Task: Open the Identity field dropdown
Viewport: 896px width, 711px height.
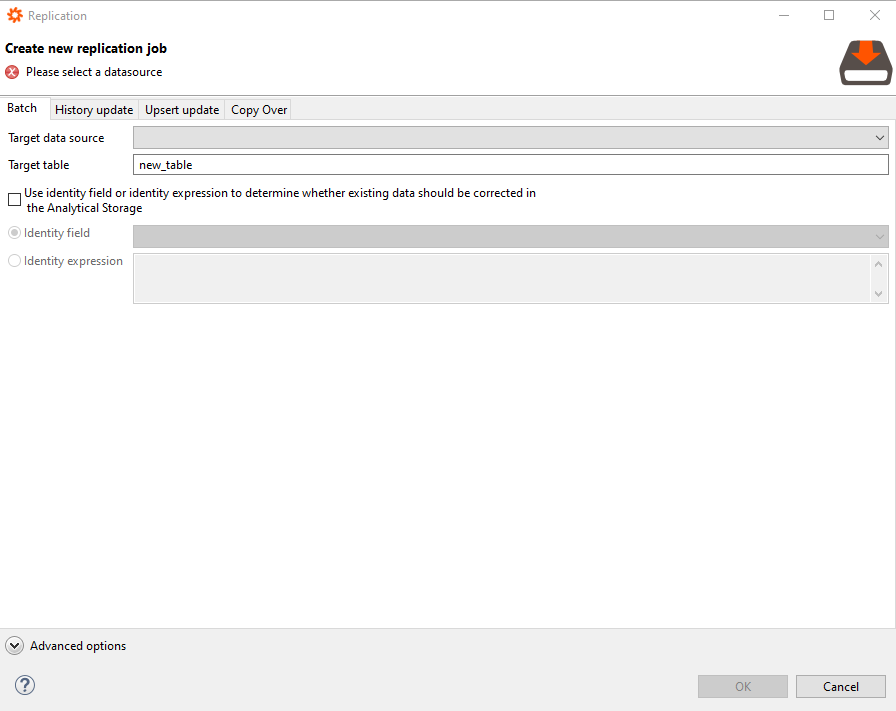Action: tap(510, 236)
